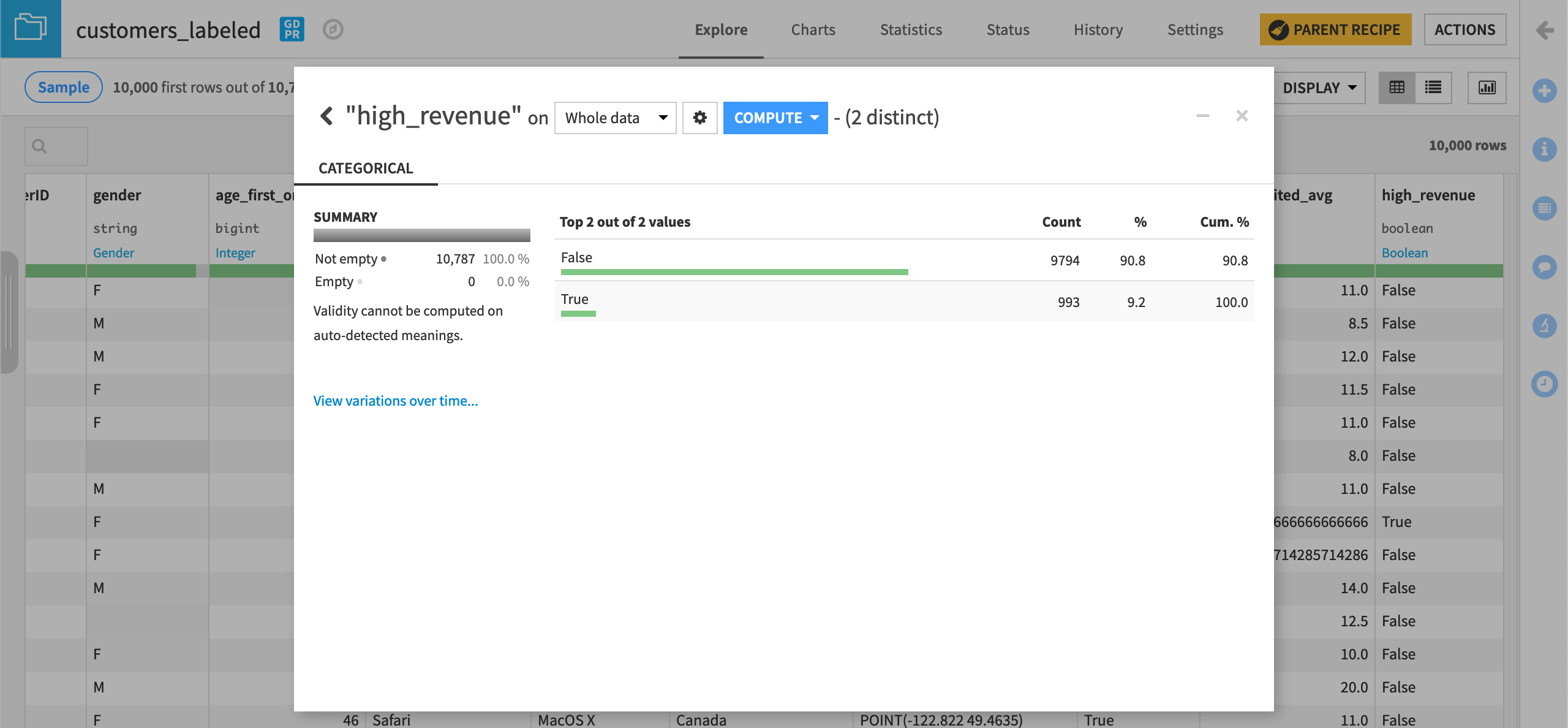Open the discussions chat bubble icon
This screenshot has height=728, width=1568.
click(x=1544, y=267)
